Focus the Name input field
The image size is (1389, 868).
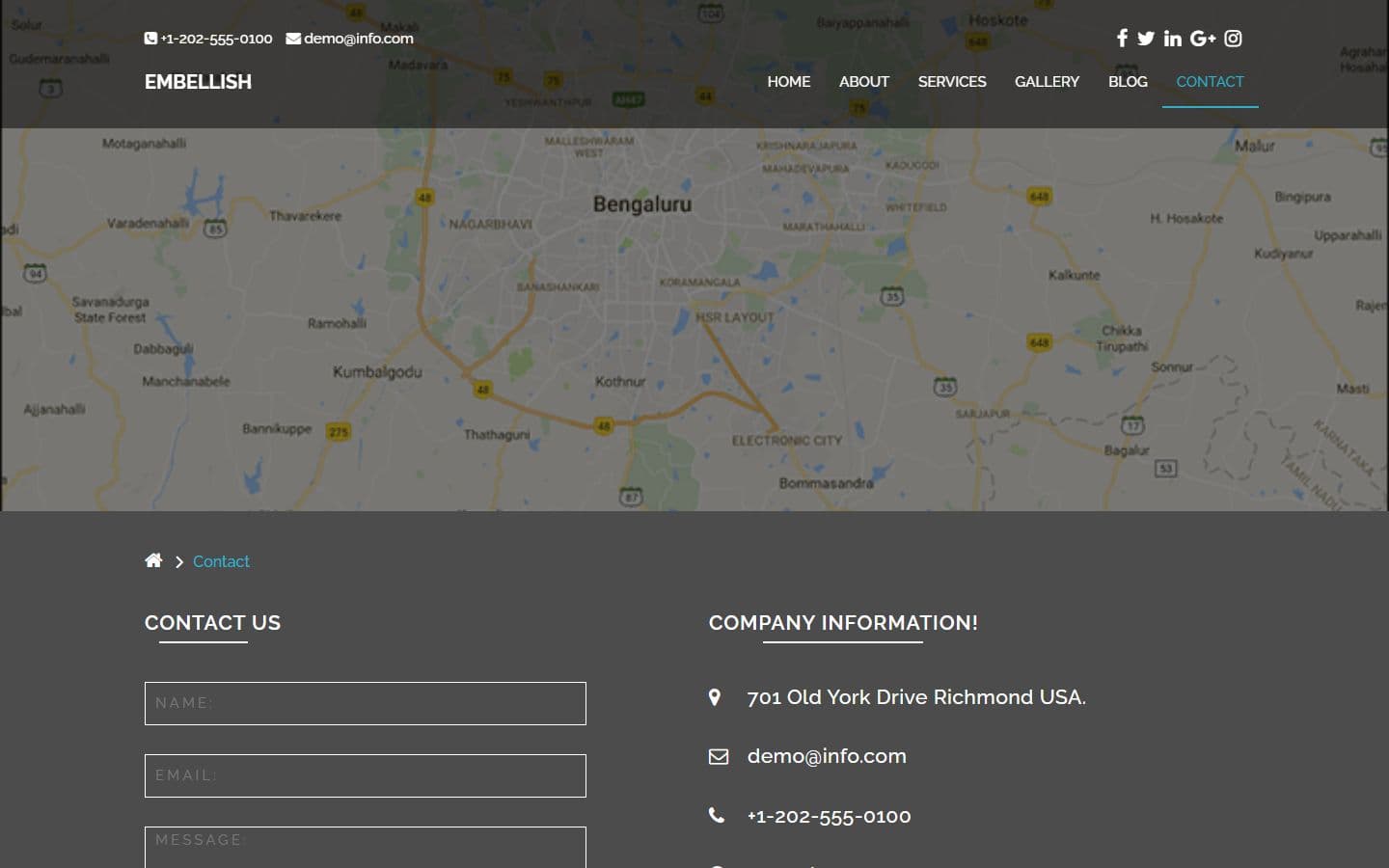(x=366, y=703)
